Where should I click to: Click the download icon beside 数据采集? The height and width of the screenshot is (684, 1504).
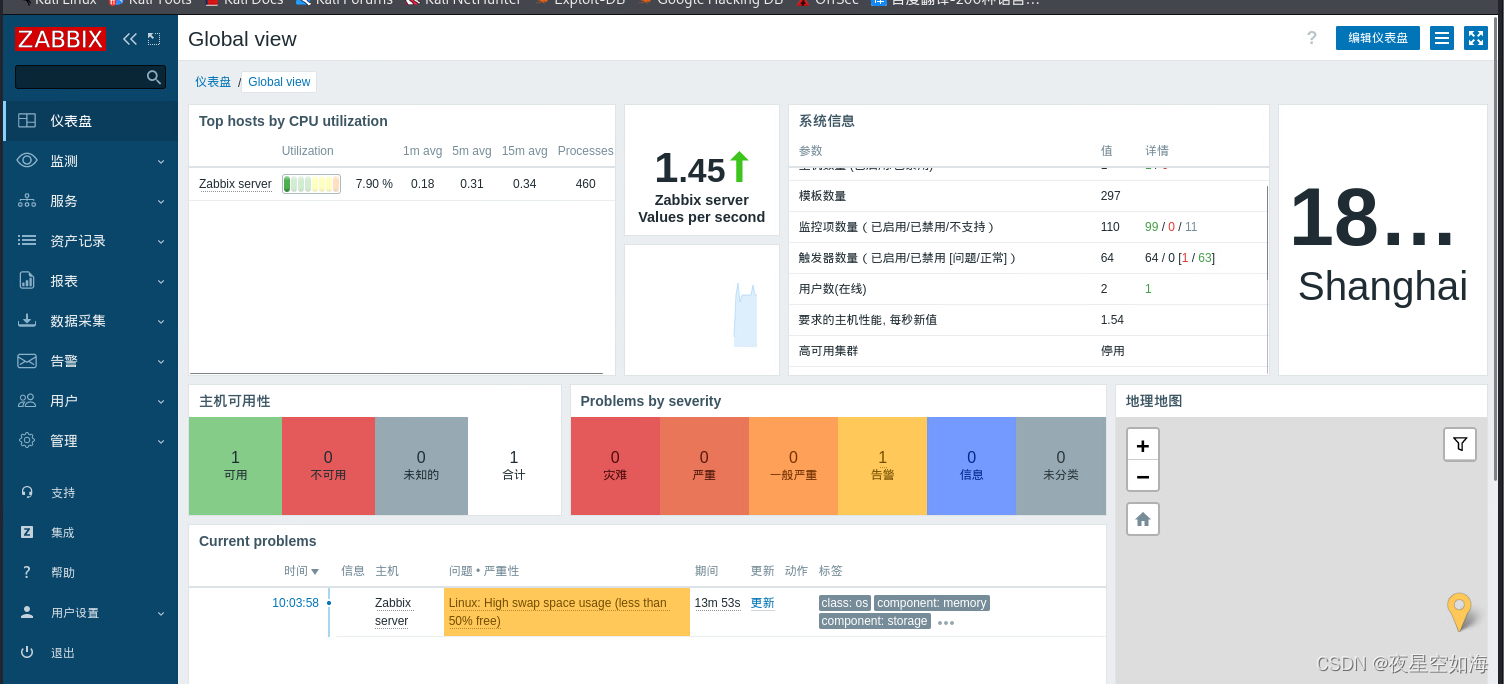27,321
